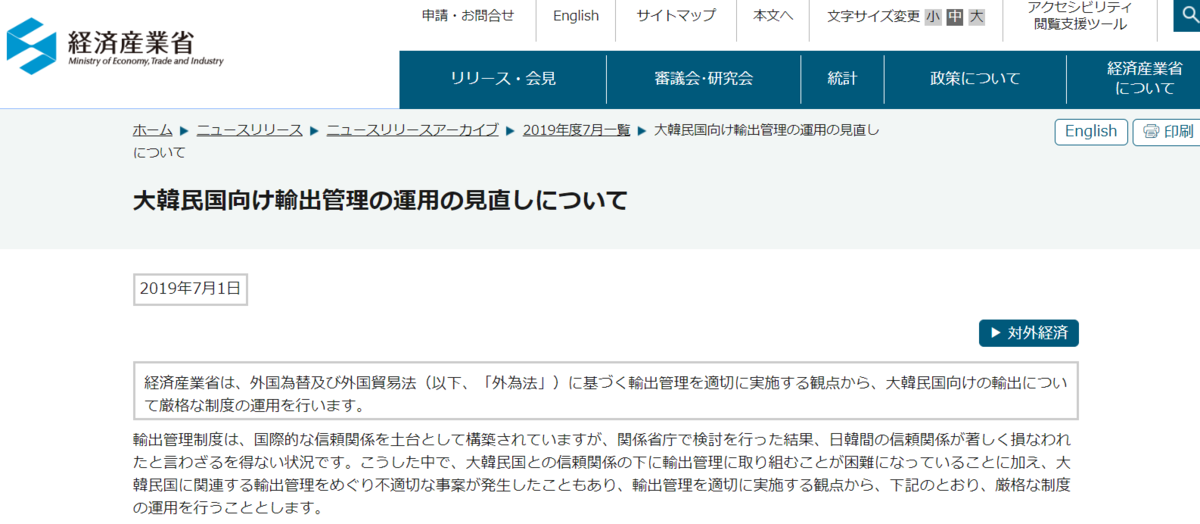Open the 政策について menu
Screen dimensions: 1200x524
[x=975, y=79]
